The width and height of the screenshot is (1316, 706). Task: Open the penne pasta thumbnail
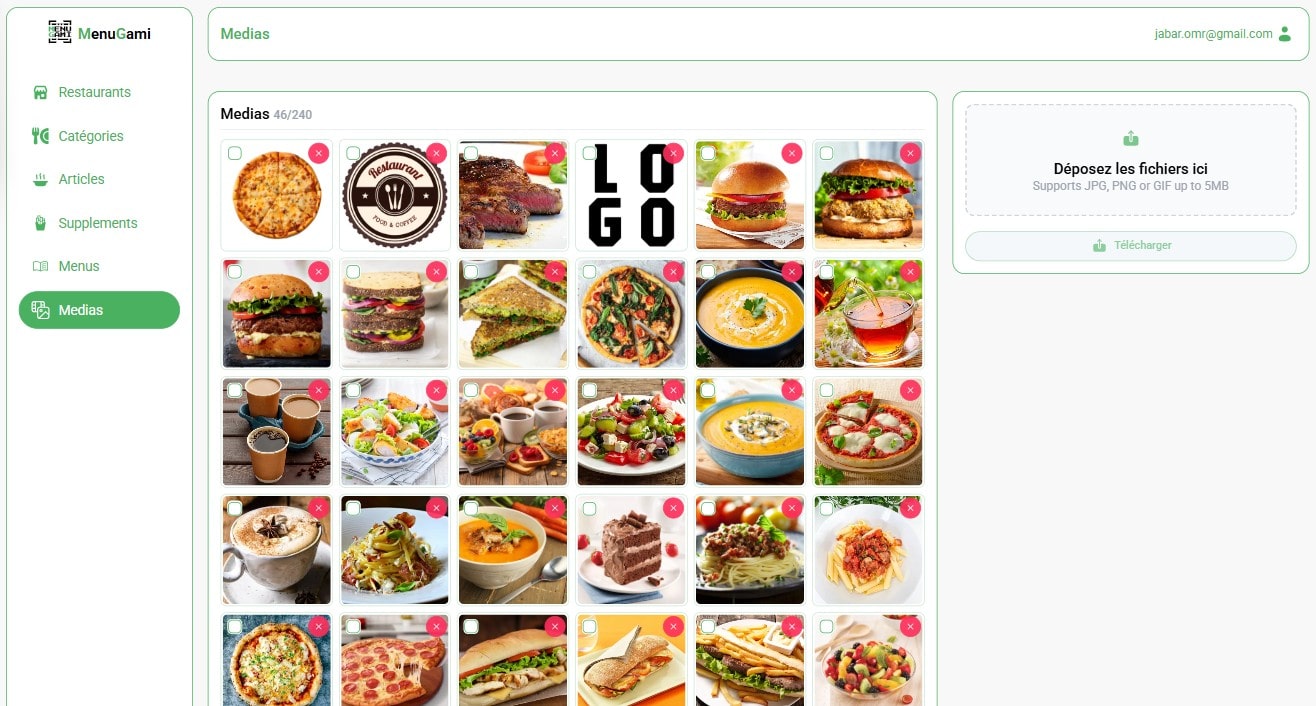click(868, 550)
